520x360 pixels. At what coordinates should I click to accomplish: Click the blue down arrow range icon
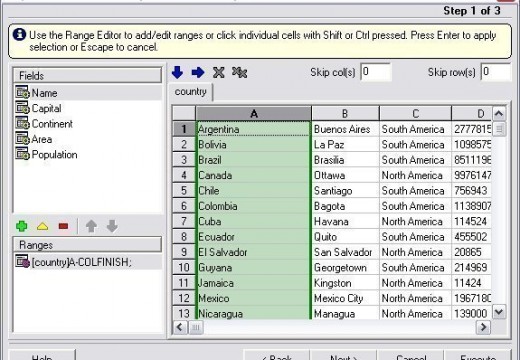click(x=177, y=72)
